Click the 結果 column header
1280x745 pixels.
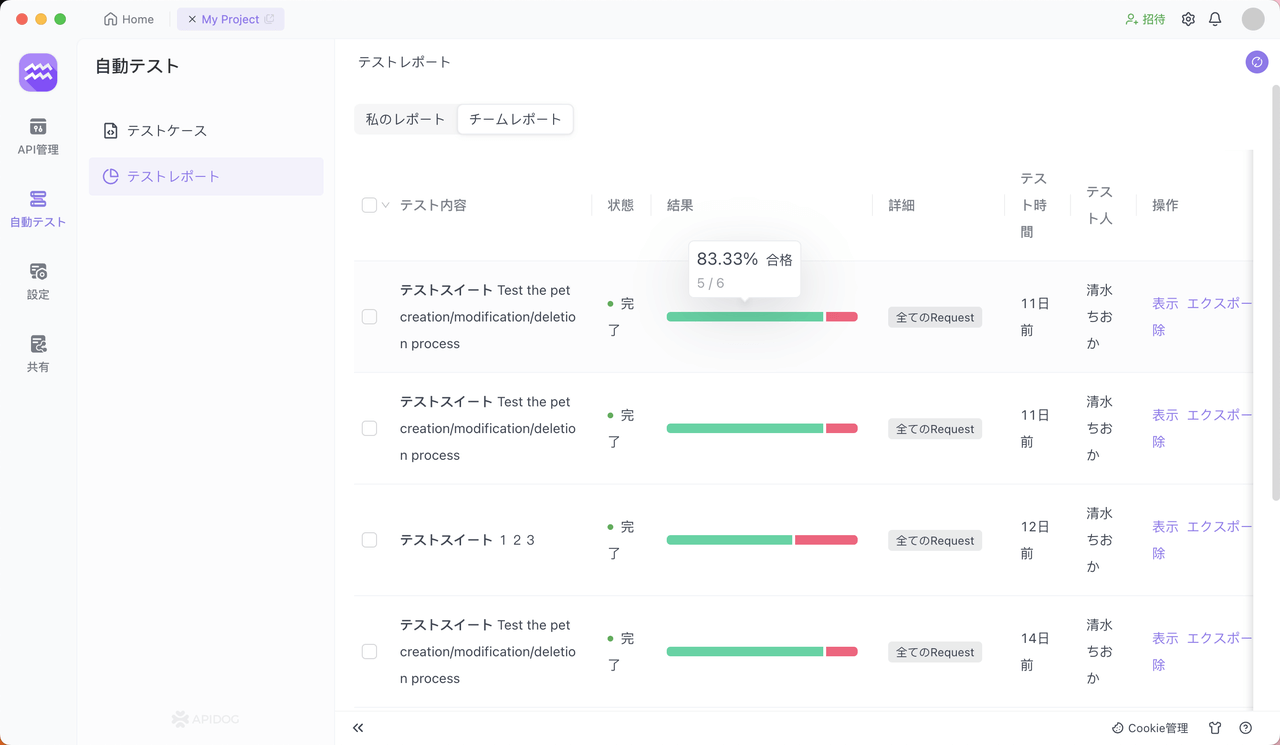click(x=680, y=205)
